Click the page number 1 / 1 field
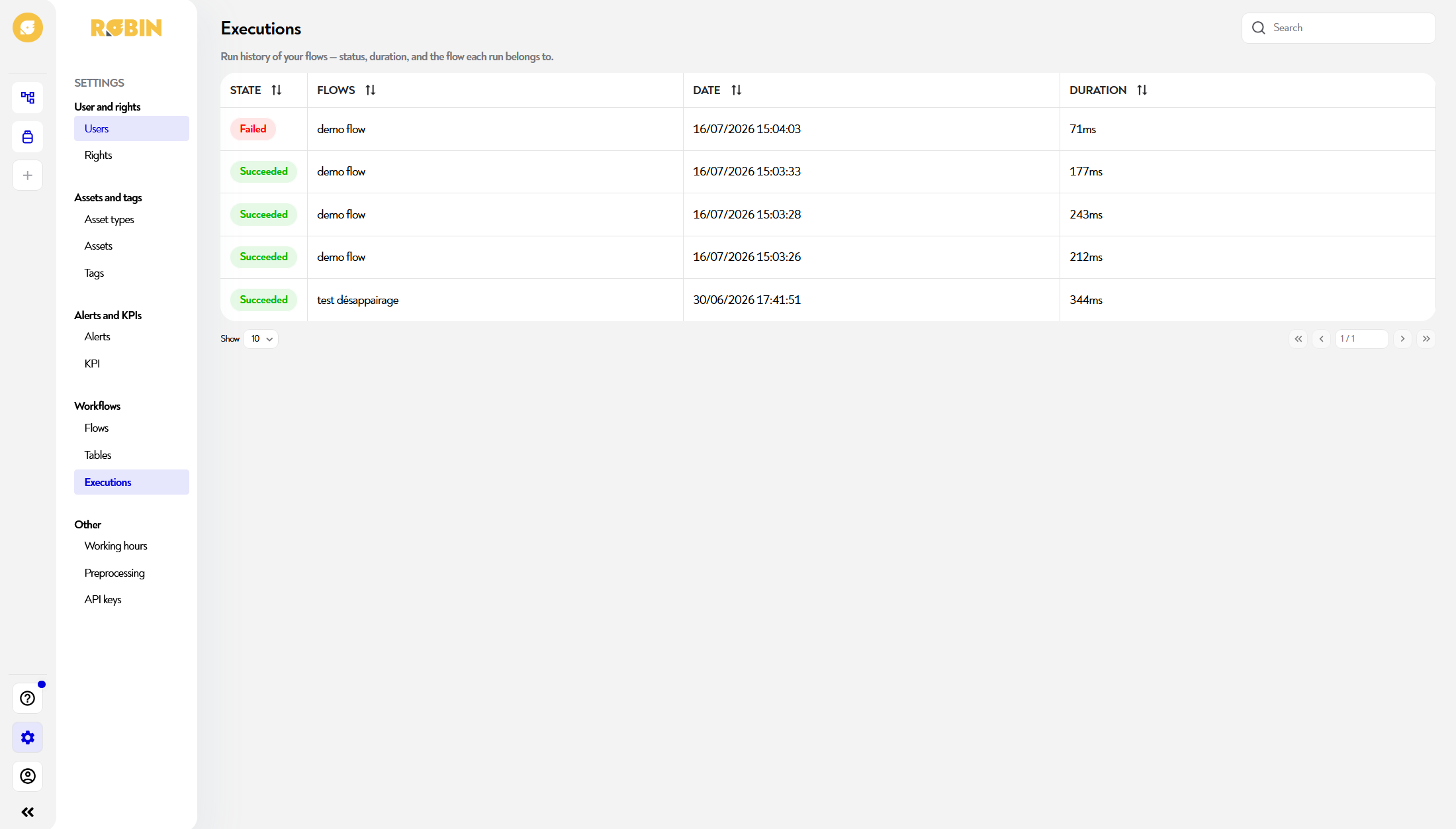1456x829 pixels. click(1361, 339)
